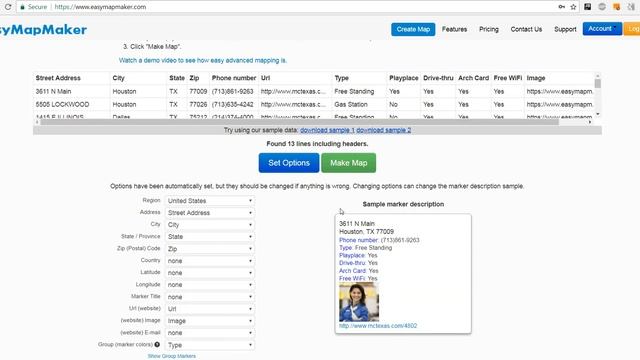Image resolution: width=640 pixels, height=360 pixels.
Task: Click the saved password key icon
Action: click(562, 7)
